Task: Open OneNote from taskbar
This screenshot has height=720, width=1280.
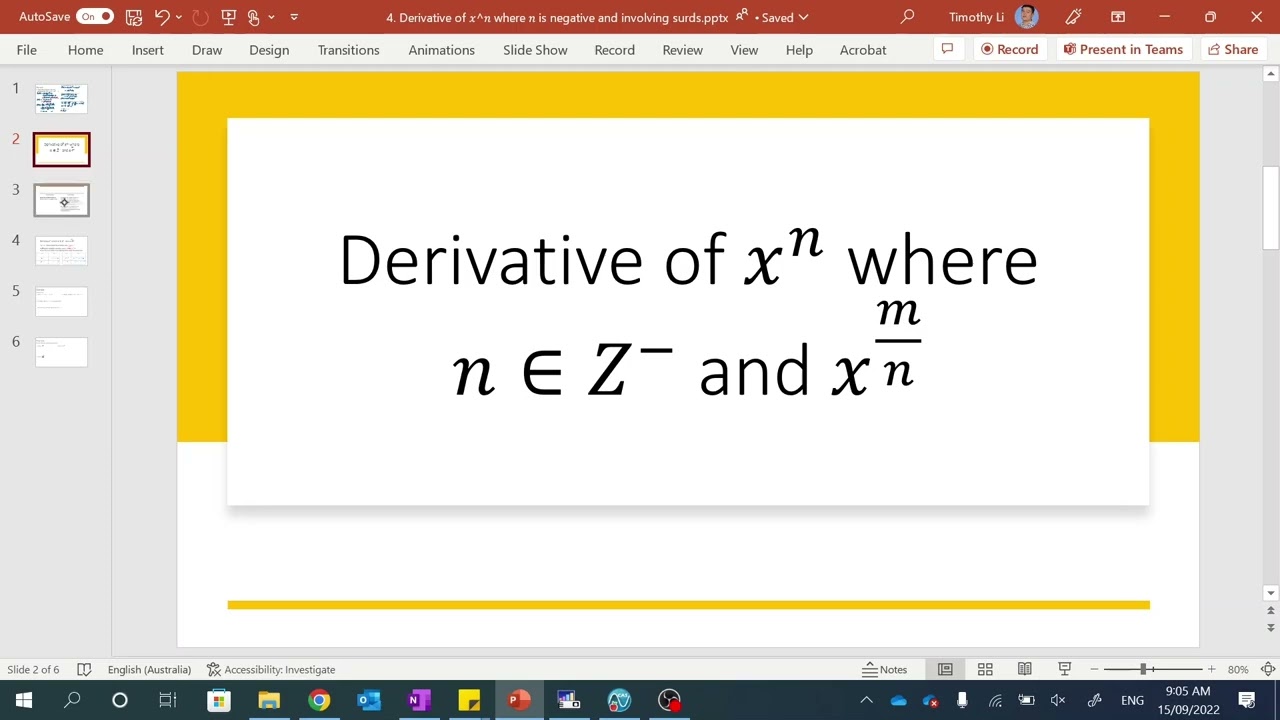Action: [x=419, y=700]
